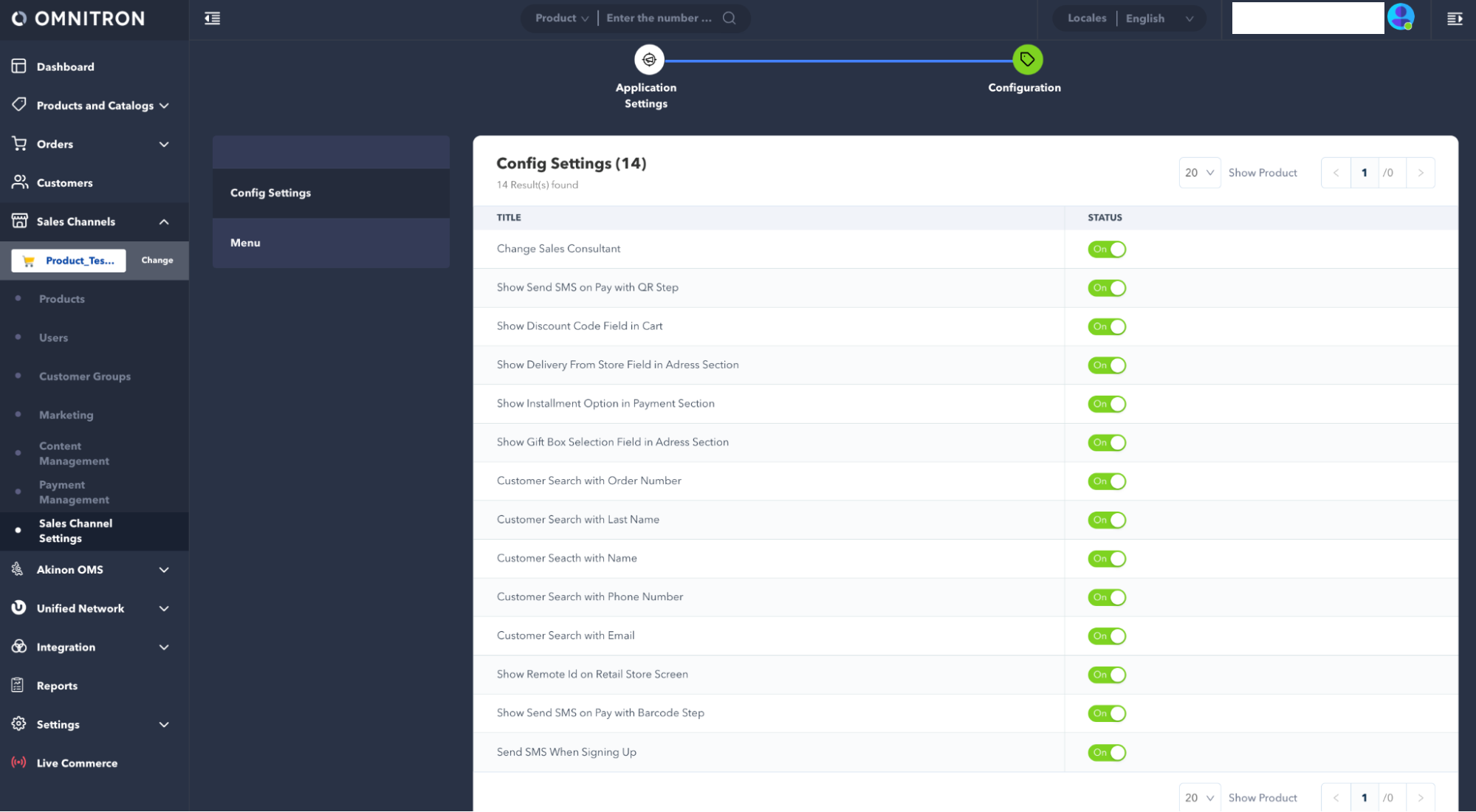Click the Enter the number search field
The image size is (1476, 812).
tap(659, 18)
